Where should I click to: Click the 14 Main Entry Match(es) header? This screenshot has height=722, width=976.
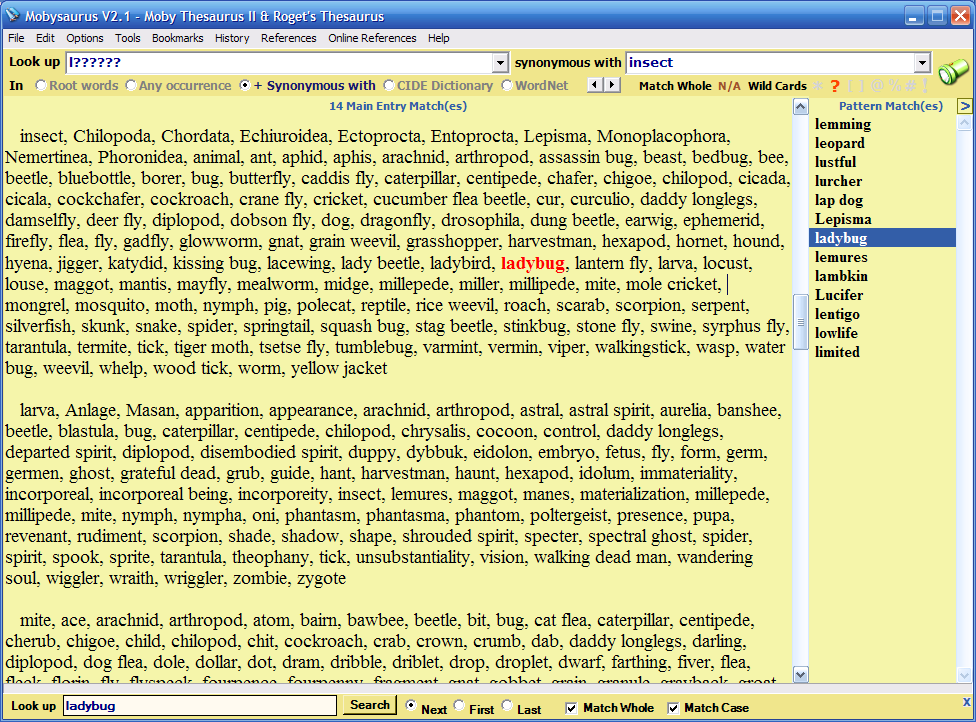tap(398, 106)
